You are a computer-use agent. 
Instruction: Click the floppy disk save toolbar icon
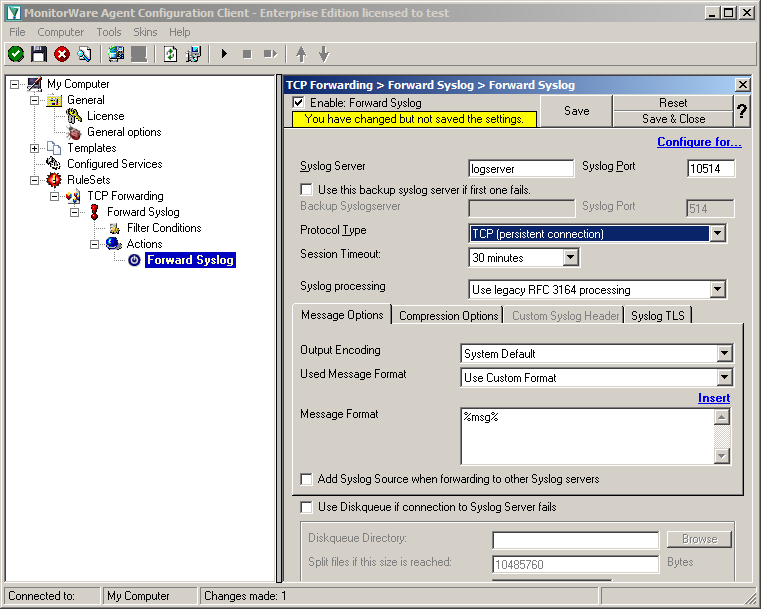pyautogui.click(x=39, y=54)
